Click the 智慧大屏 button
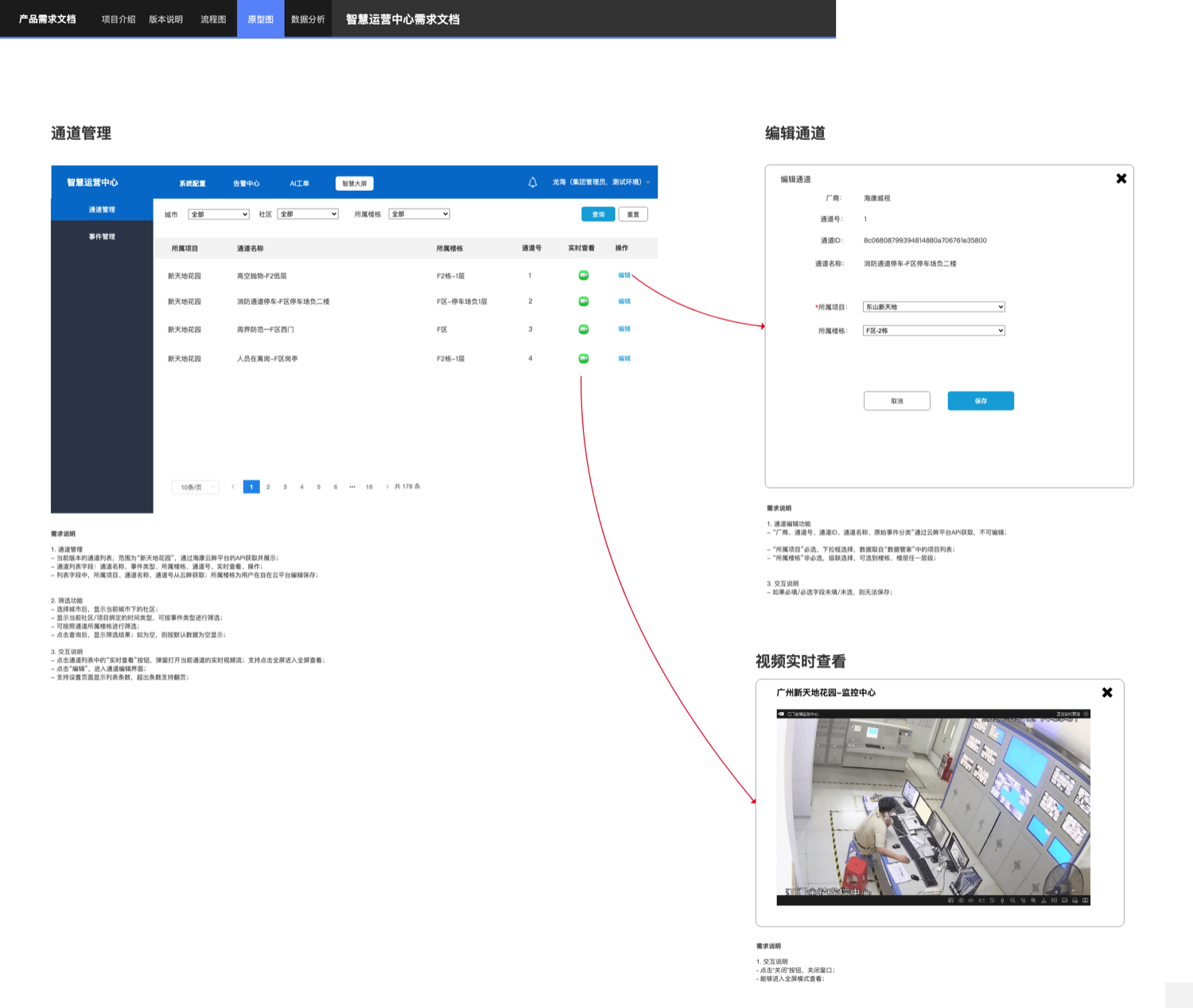Screen dimensions: 1193x1008 pyautogui.click(x=355, y=184)
